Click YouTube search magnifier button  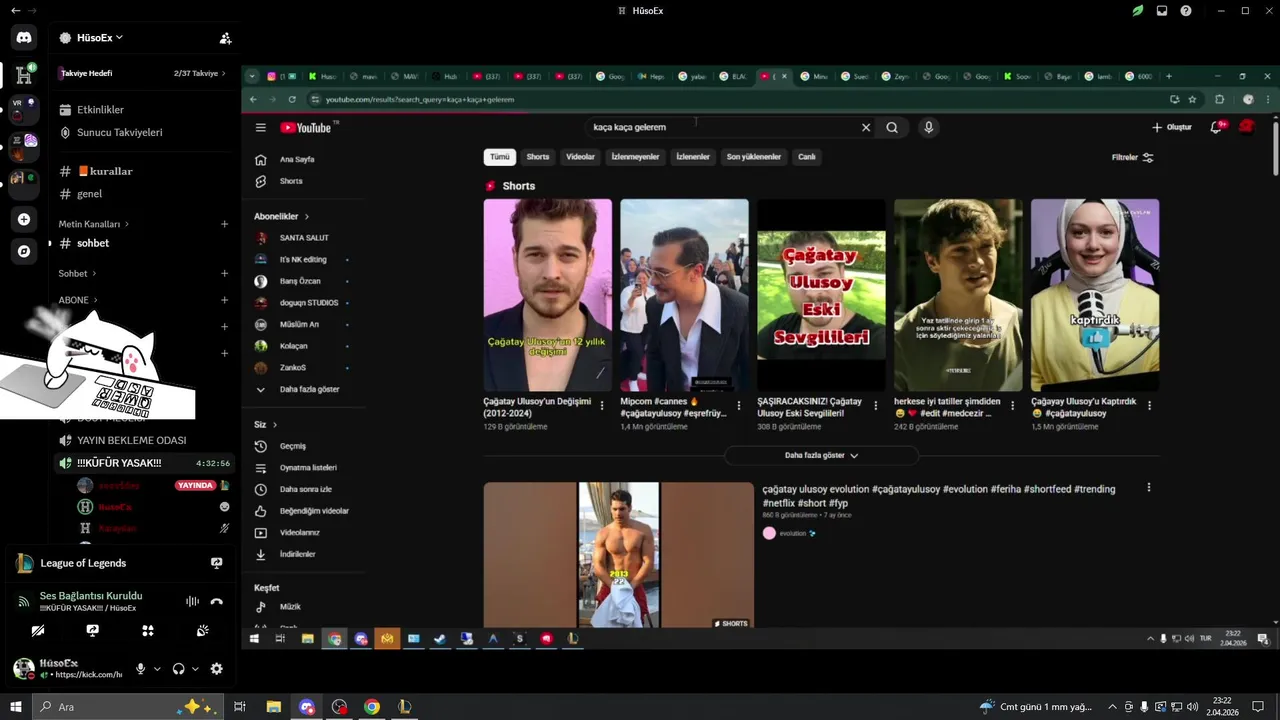(x=892, y=127)
